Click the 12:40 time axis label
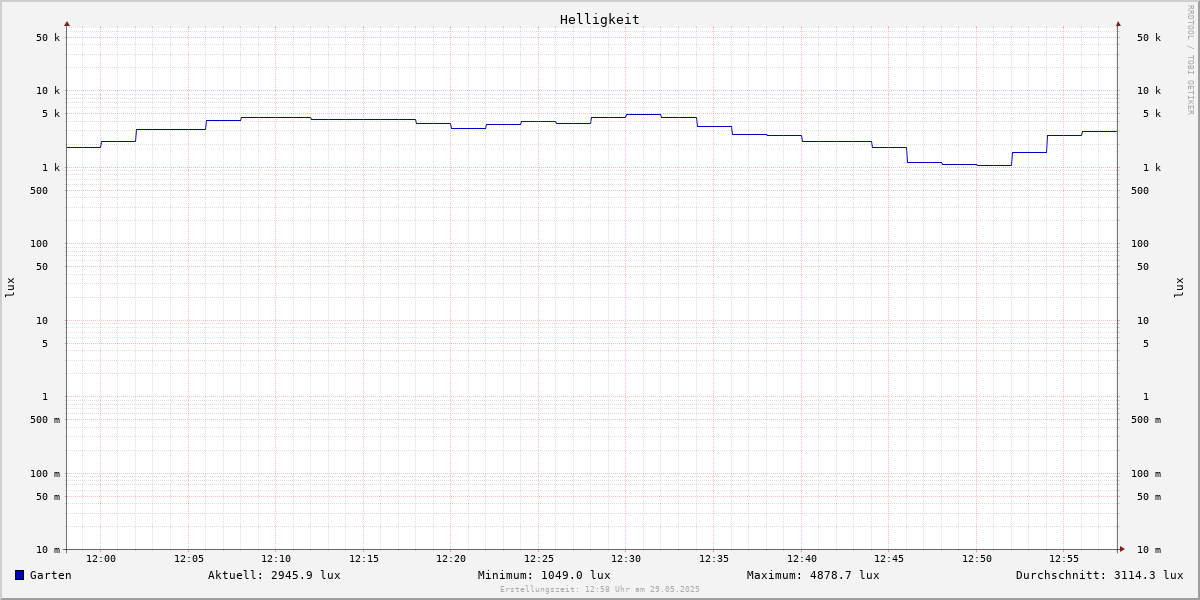Image resolution: width=1200 pixels, height=600 pixels. pos(802,559)
